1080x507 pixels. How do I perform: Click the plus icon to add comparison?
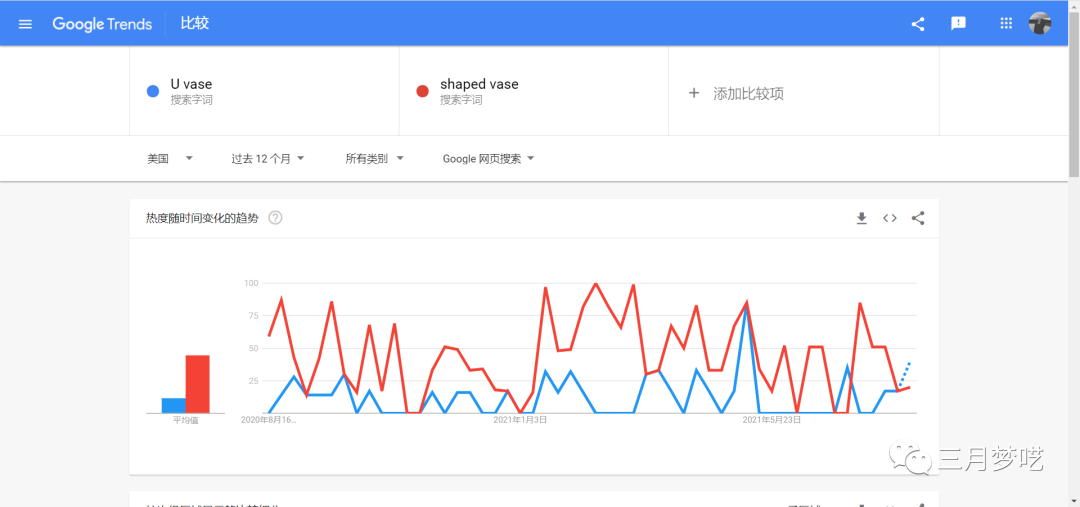(x=694, y=93)
